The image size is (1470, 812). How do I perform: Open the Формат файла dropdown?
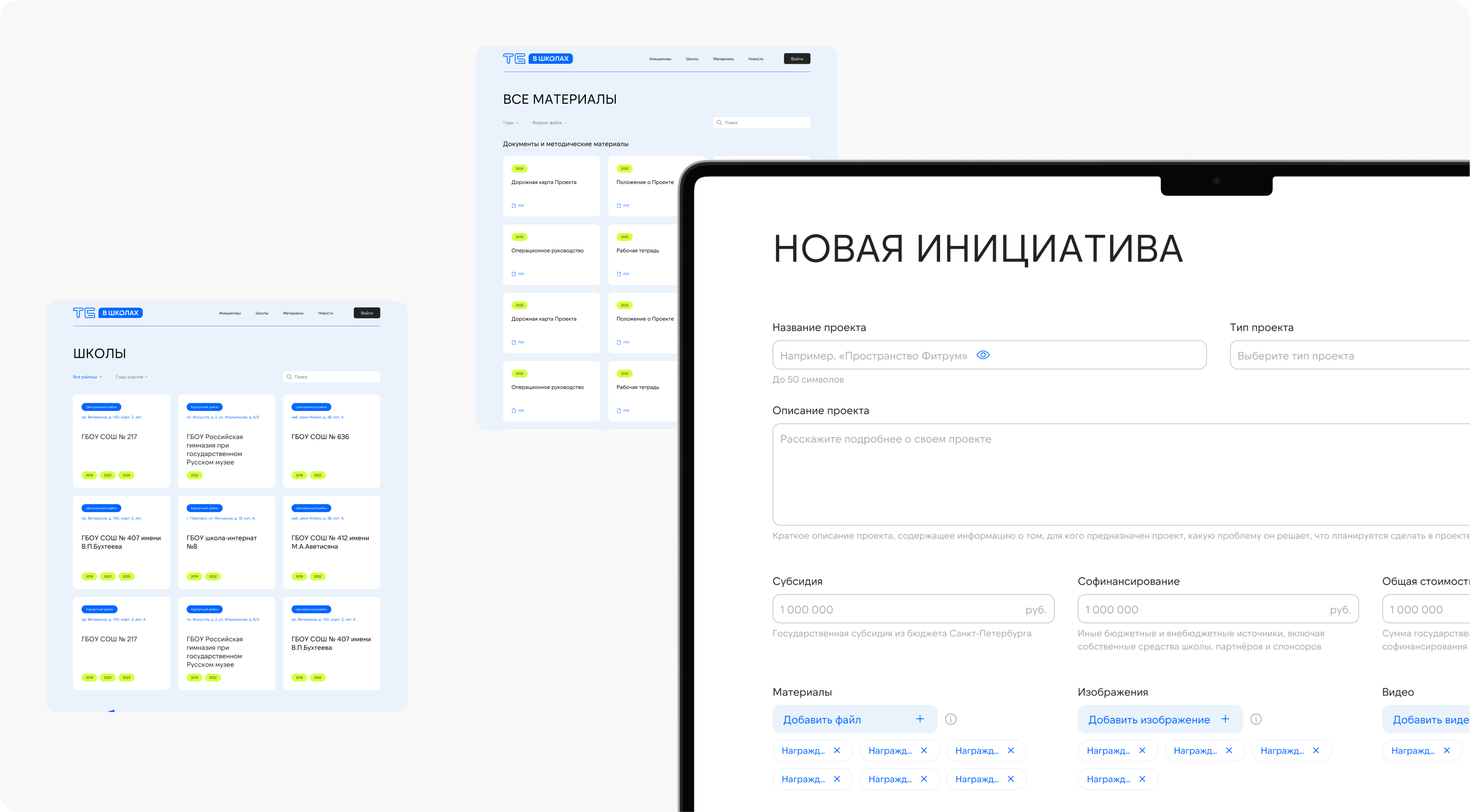tap(550, 122)
